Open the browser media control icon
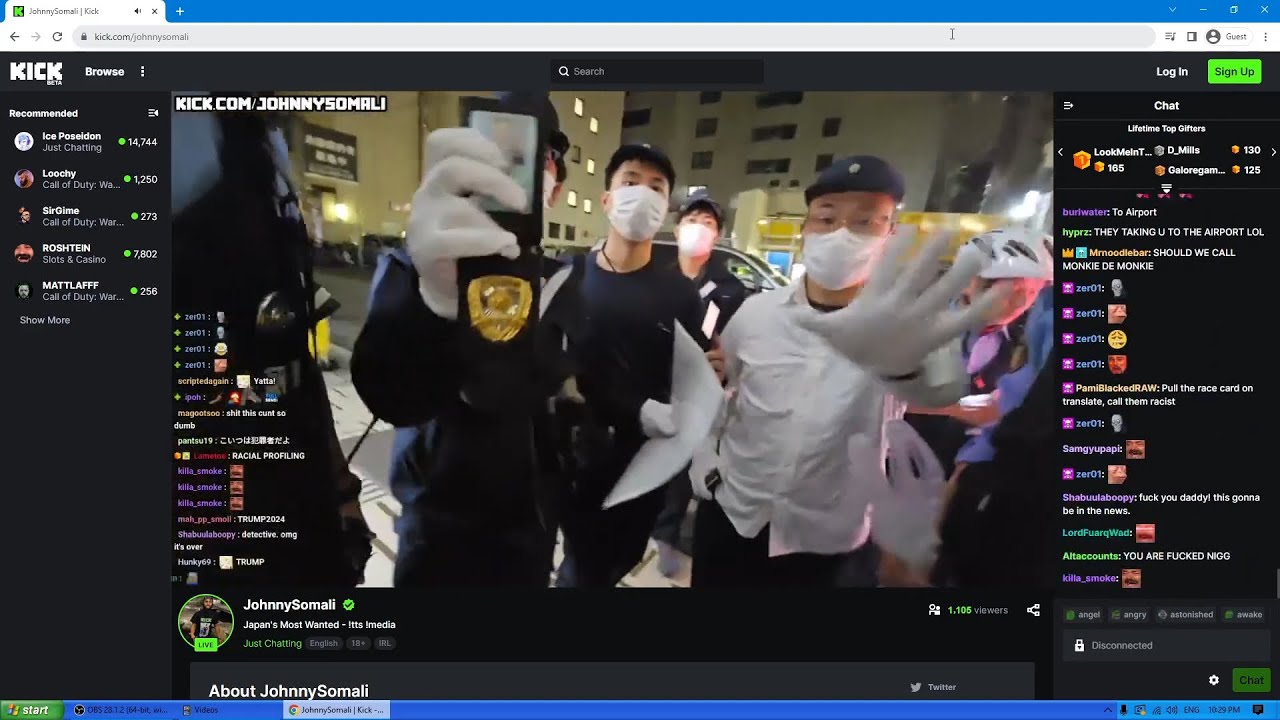 pos(1170,36)
